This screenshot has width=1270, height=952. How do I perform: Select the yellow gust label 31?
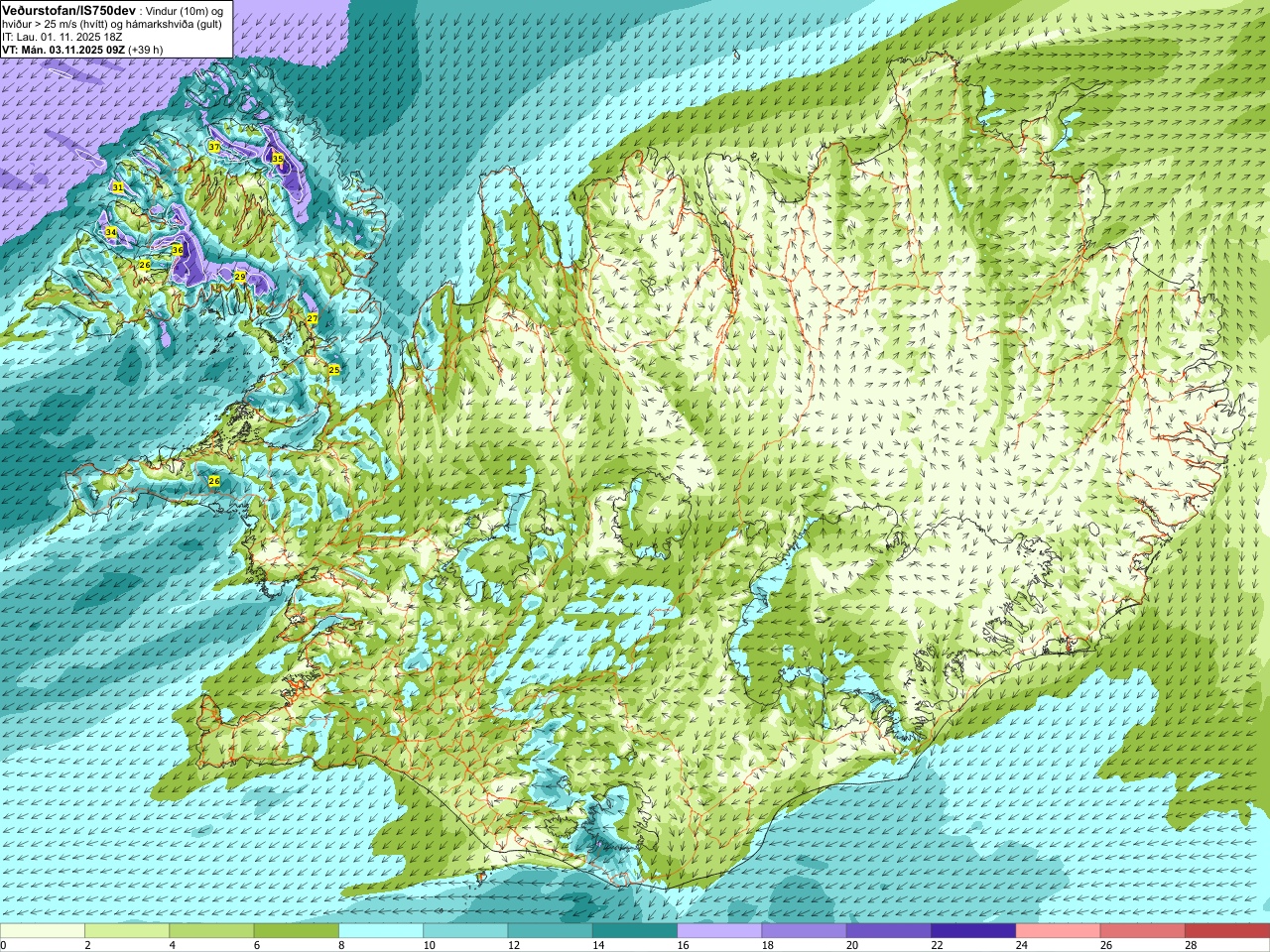click(117, 187)
